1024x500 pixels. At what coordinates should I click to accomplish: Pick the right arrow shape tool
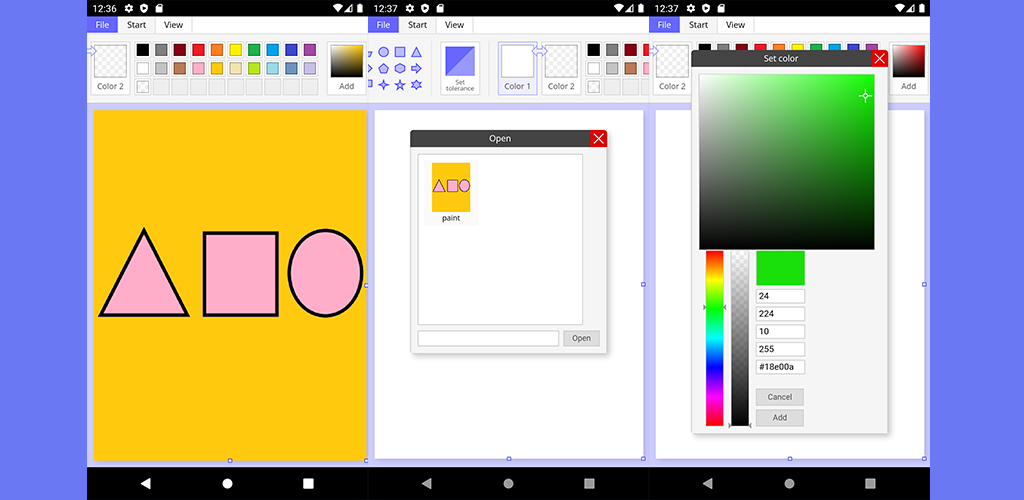click(x=416, y=68)
